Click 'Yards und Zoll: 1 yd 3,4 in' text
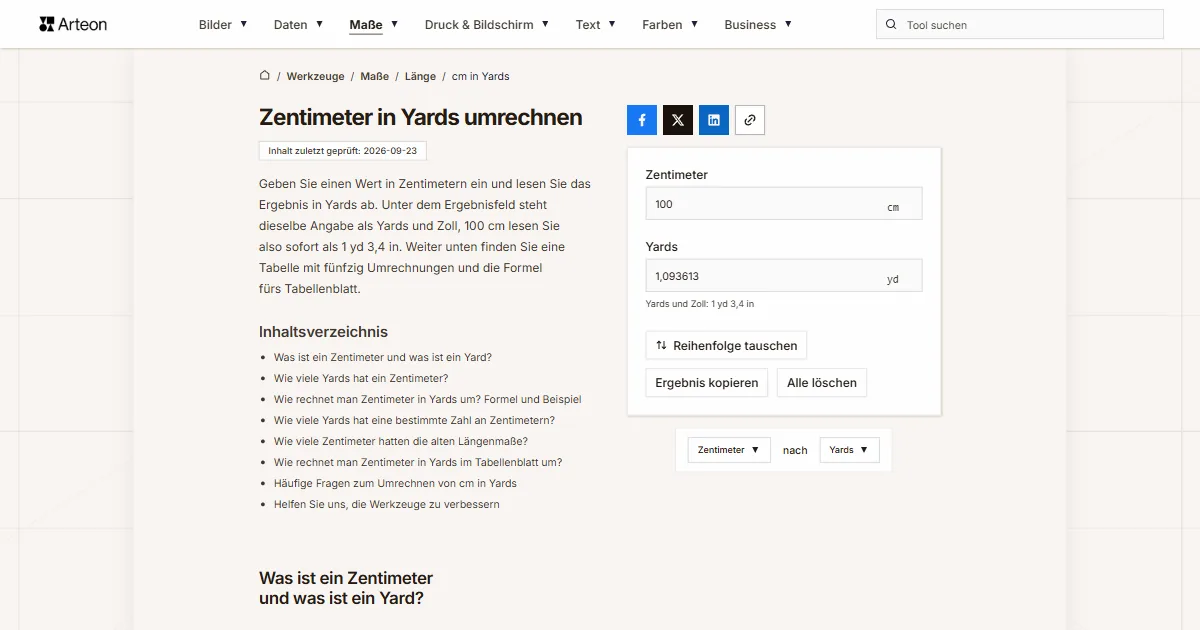 pos(700,304)
